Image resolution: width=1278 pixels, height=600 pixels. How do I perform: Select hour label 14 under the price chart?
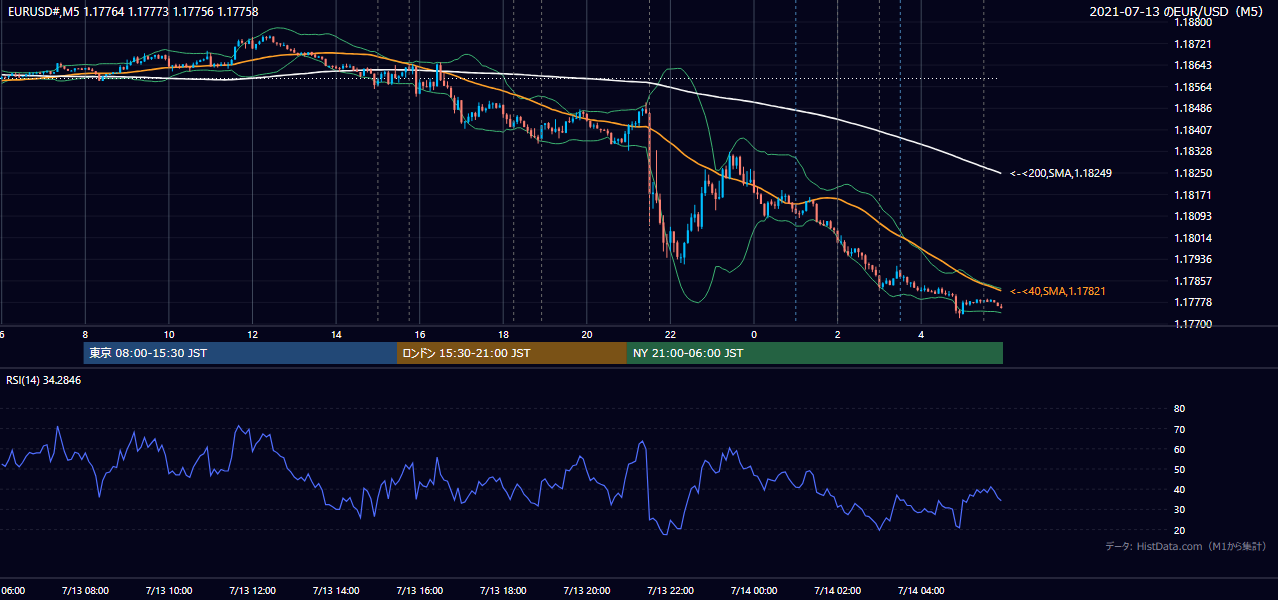coord(336,334)
